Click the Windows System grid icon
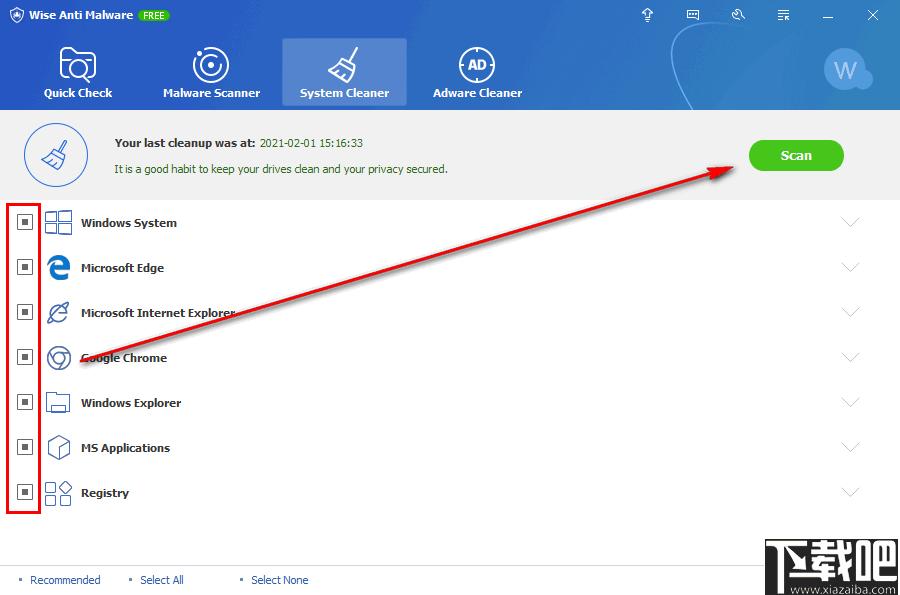This screenshot has height=595, width=900. 59,222
